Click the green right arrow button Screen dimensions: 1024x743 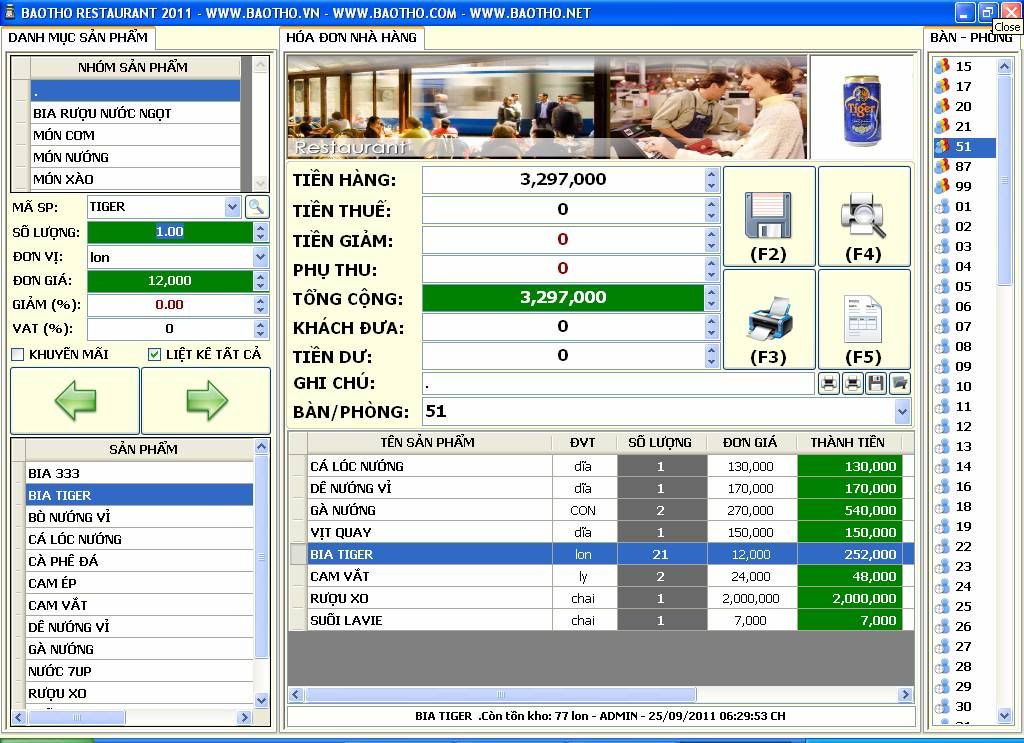coord(206,400)
